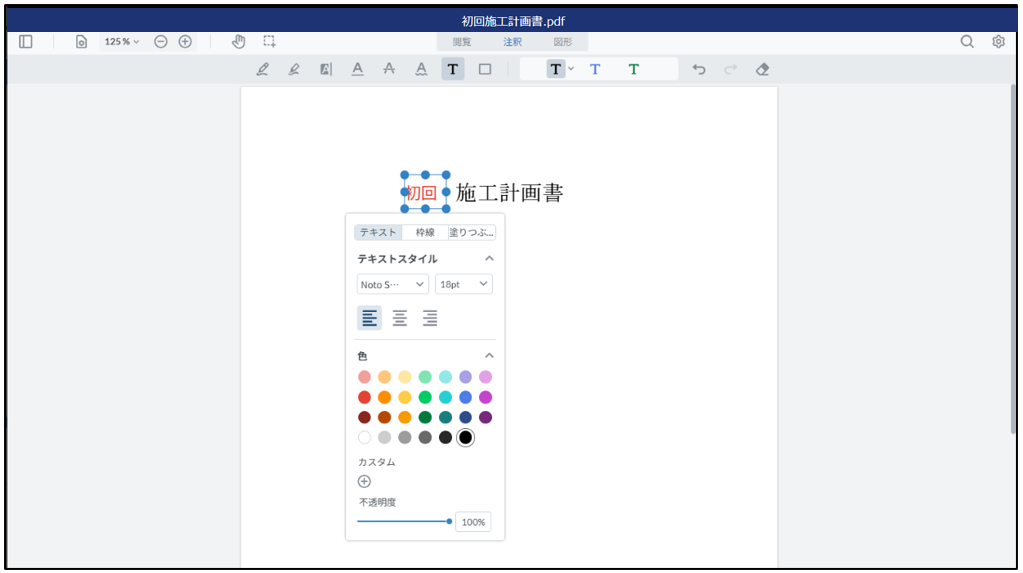
Task: Select the squiggly underline tool
Action: [x=421, y=69]
